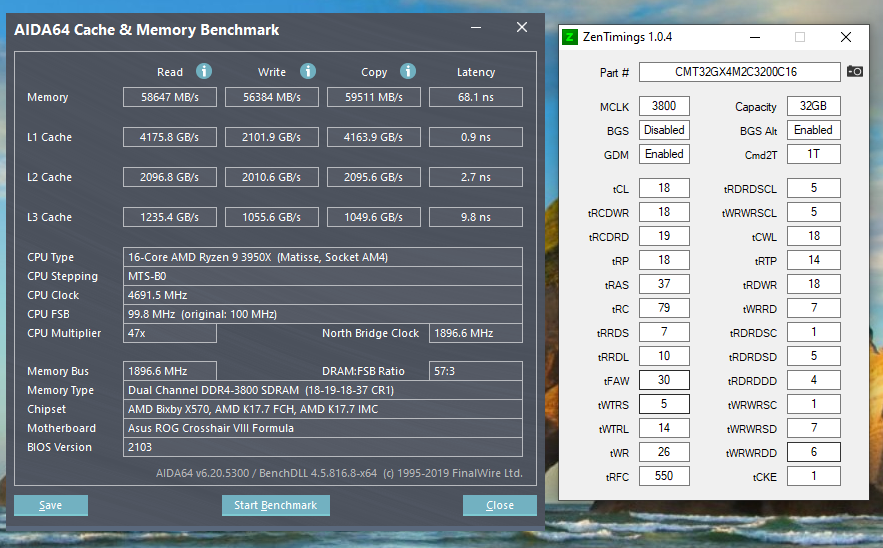Image resolution: width=883 pixels, height=548 pixels.
Task: Click the CPU Multiplier 47x field
Action: pyautogui.click(x=170, y=333)
